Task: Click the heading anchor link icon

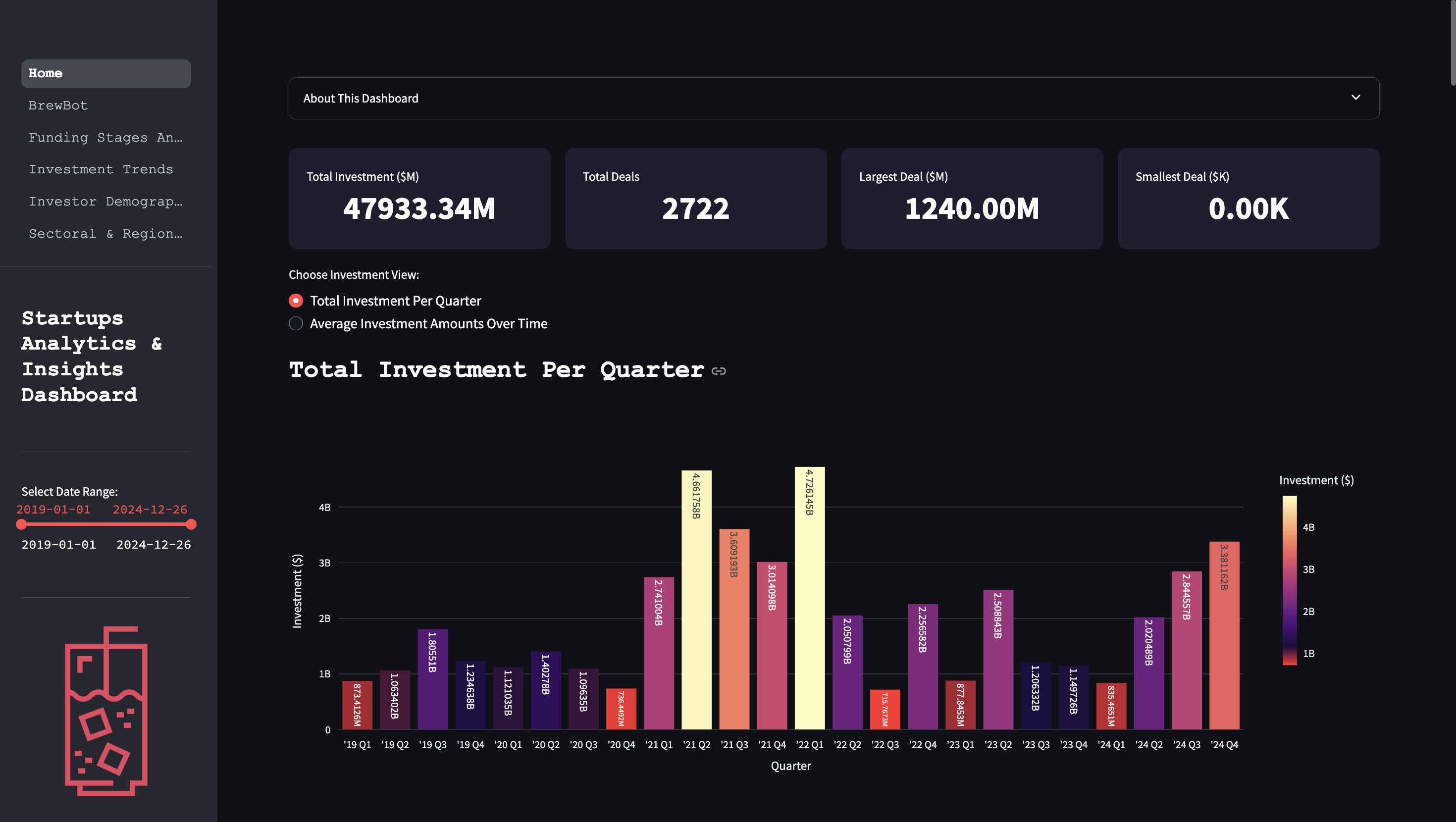Action: 719,371
